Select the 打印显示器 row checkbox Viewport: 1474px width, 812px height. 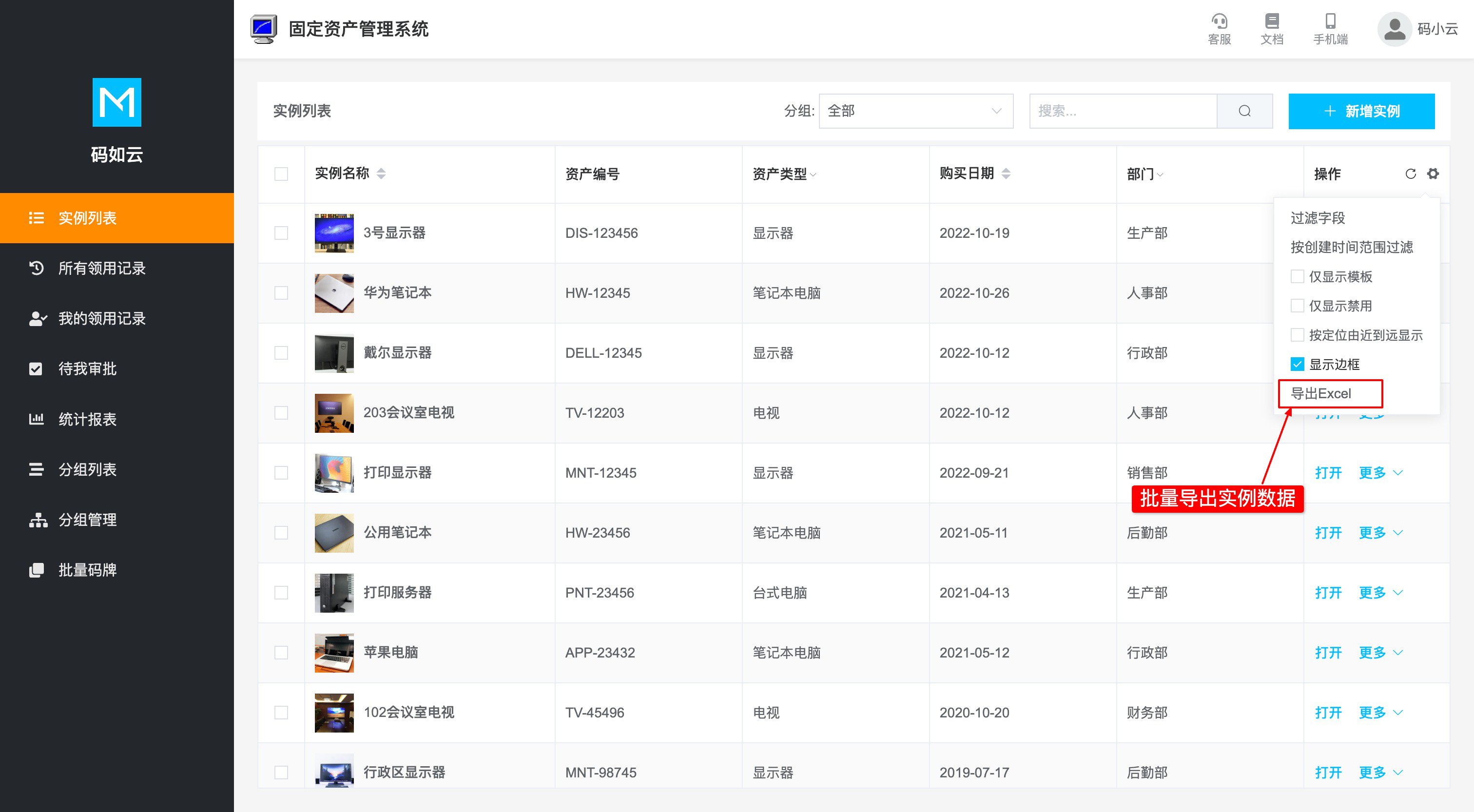(281, 473)
